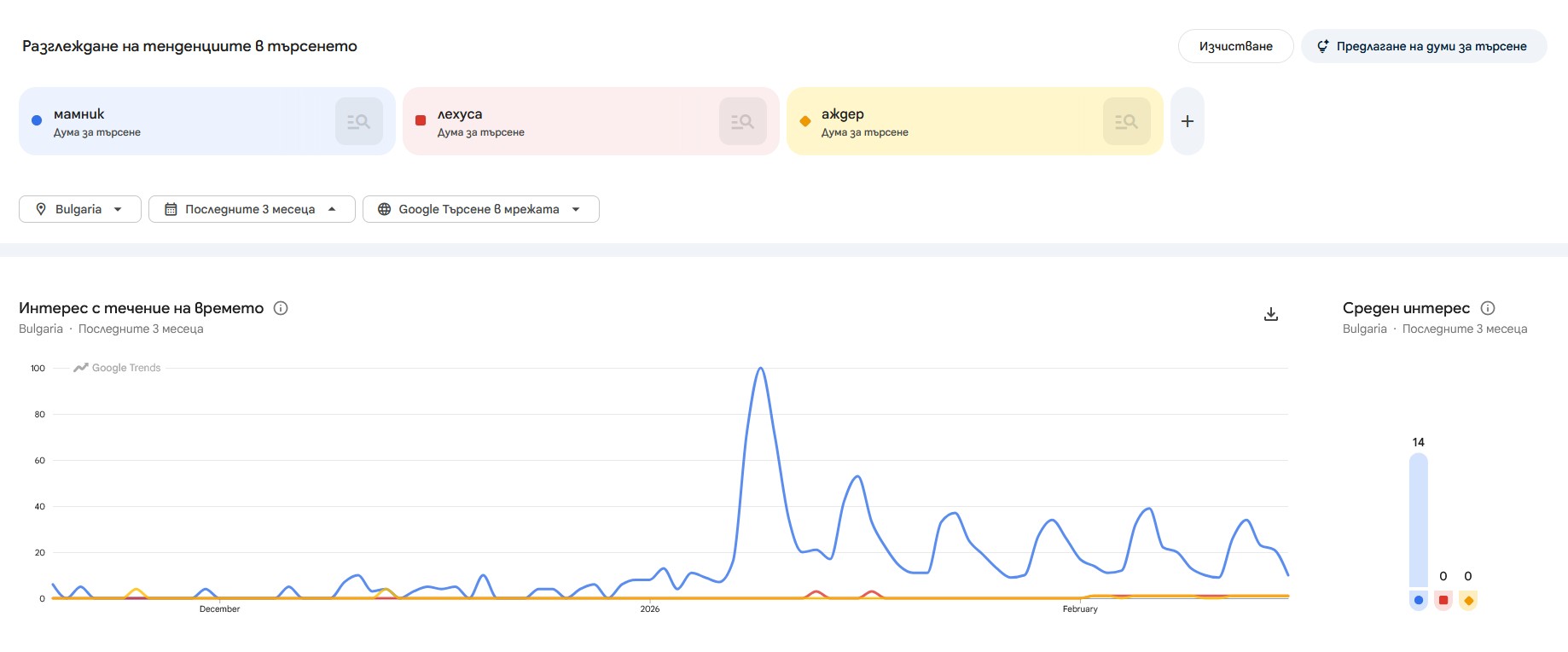Image resolution: width=1568 pixels, height=652 pixels.
Task: Select the red лехуса legend marker
Action: [x=1443, y=600]
